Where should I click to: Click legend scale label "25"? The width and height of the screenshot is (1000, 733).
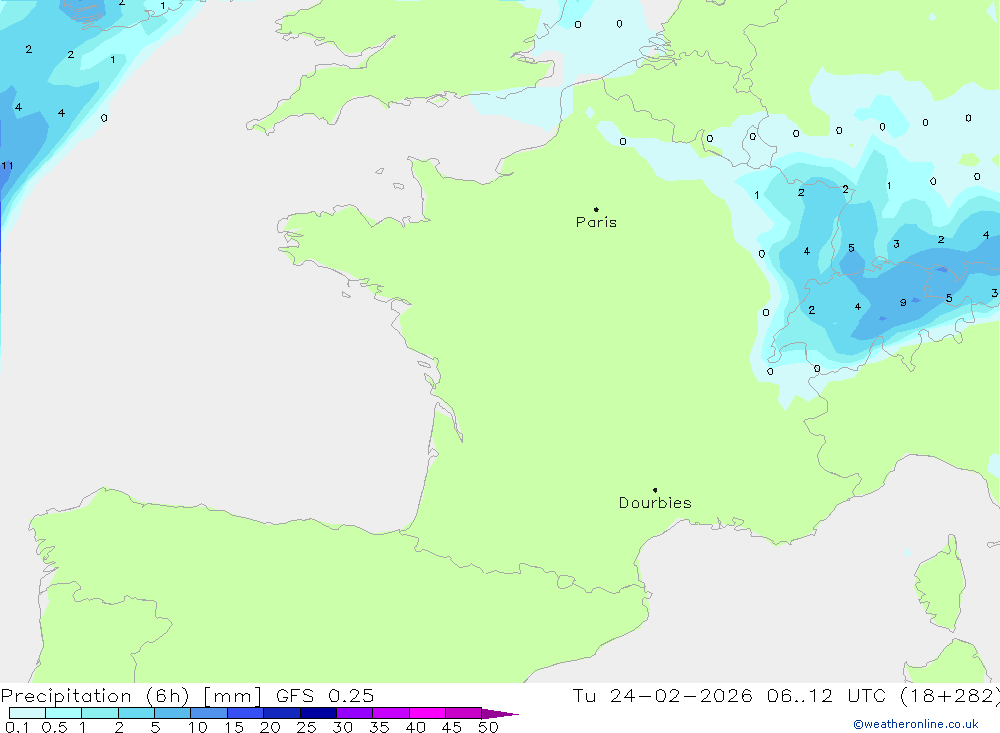306,727
